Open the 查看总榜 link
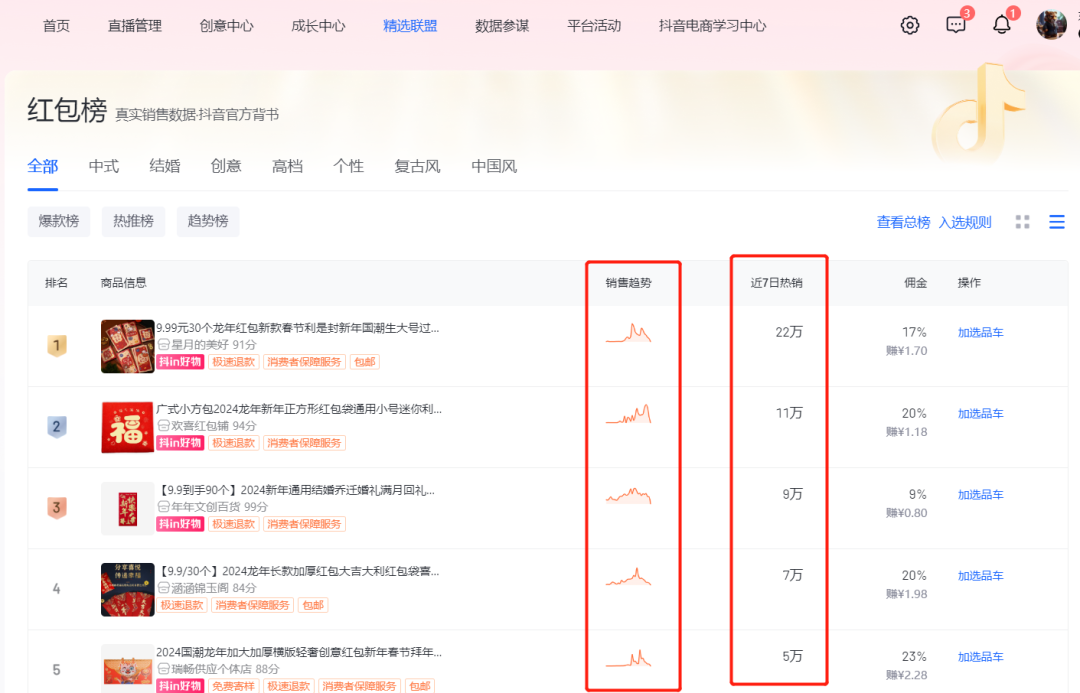This screenshot has height=693, width=1080. pyautogui.click(x=902, y=221)
